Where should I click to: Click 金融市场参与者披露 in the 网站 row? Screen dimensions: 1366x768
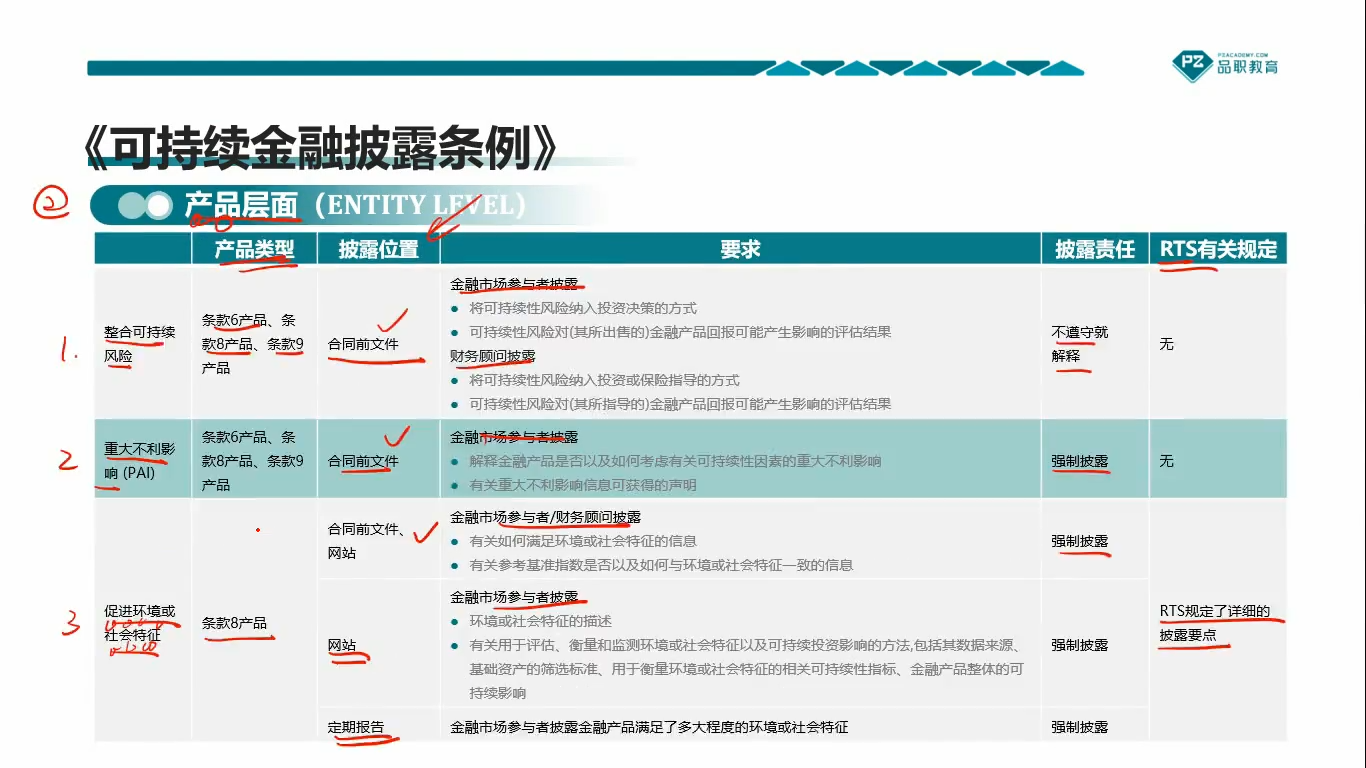tap(514, 597)
